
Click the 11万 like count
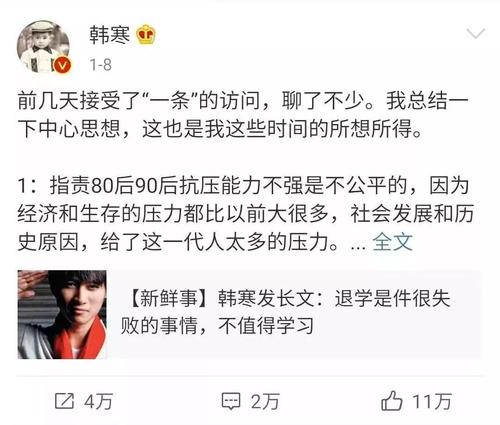pos(432,401)
